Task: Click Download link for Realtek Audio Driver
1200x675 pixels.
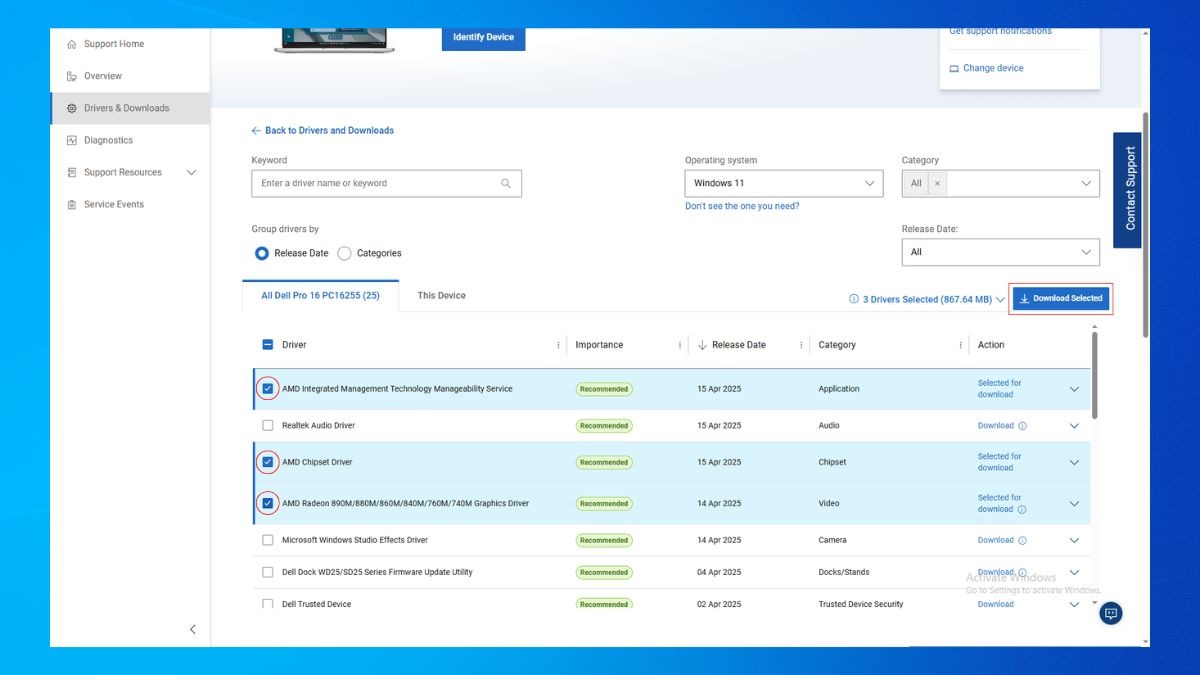Action: 995,426
